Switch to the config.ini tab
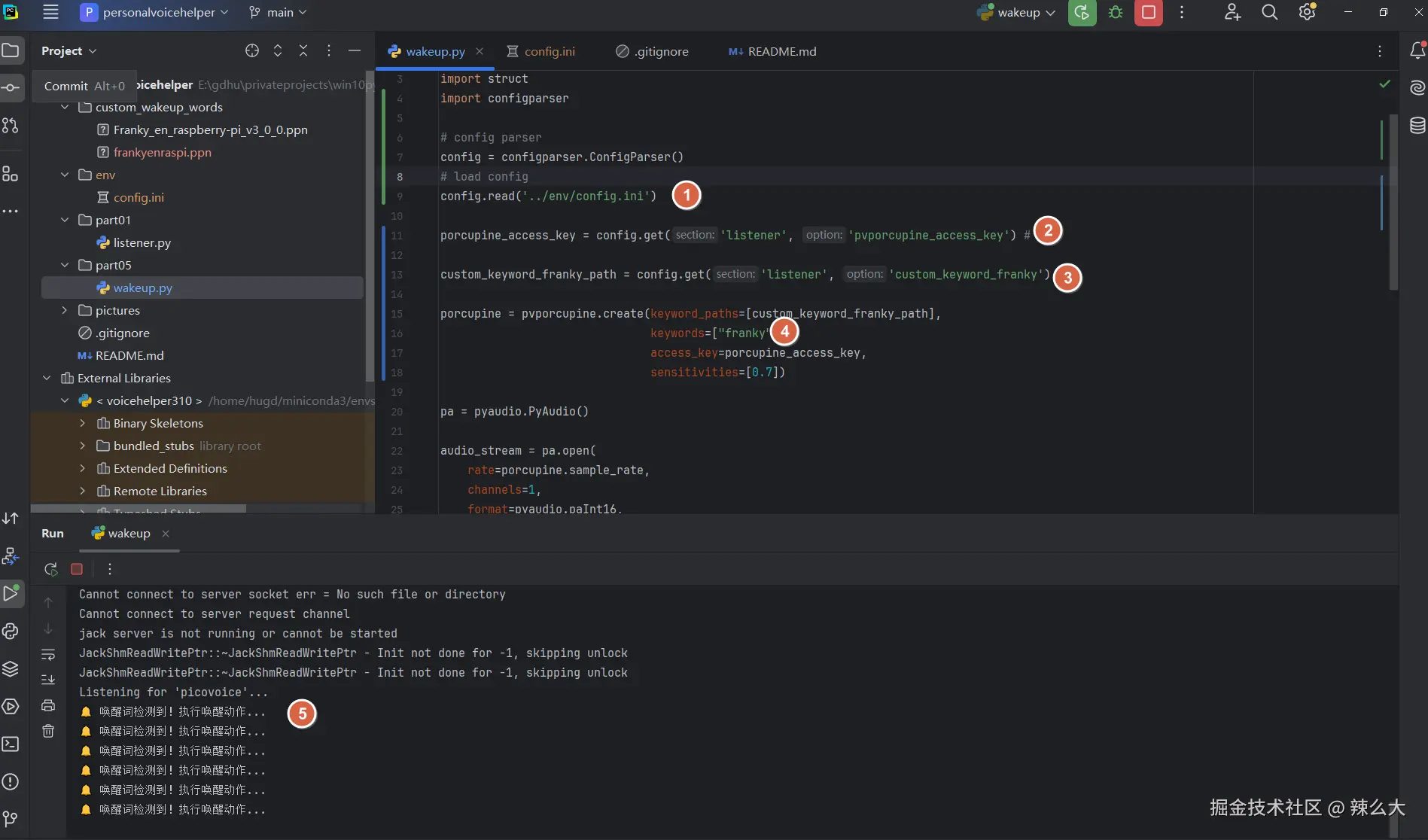 tap(549, 51)
